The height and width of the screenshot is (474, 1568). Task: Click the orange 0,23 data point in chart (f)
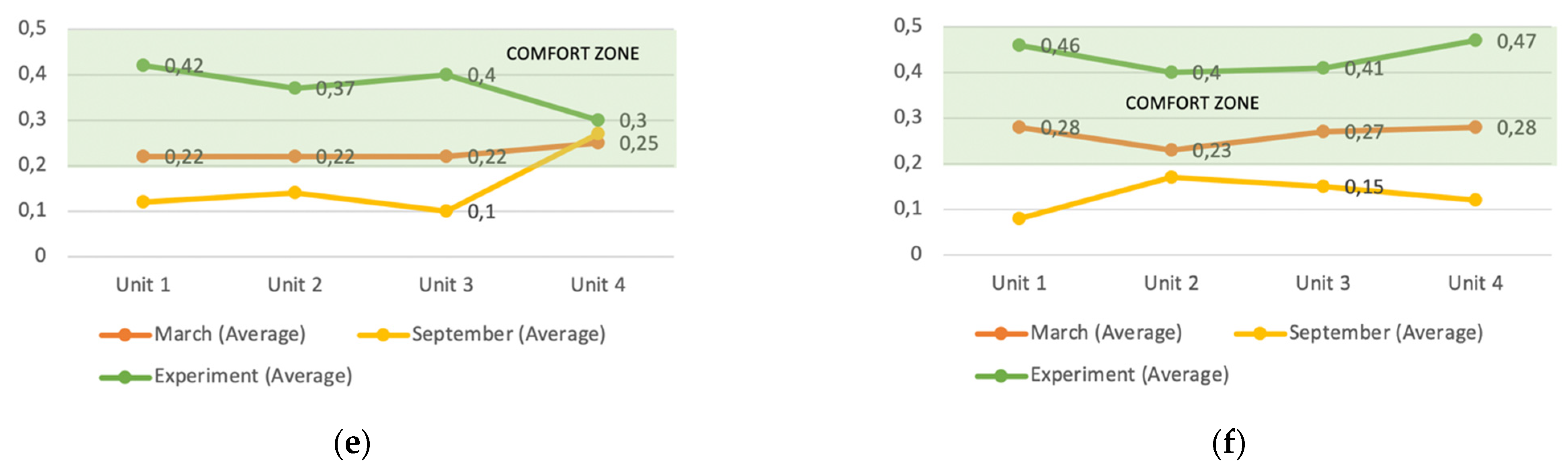(1171, 150)
